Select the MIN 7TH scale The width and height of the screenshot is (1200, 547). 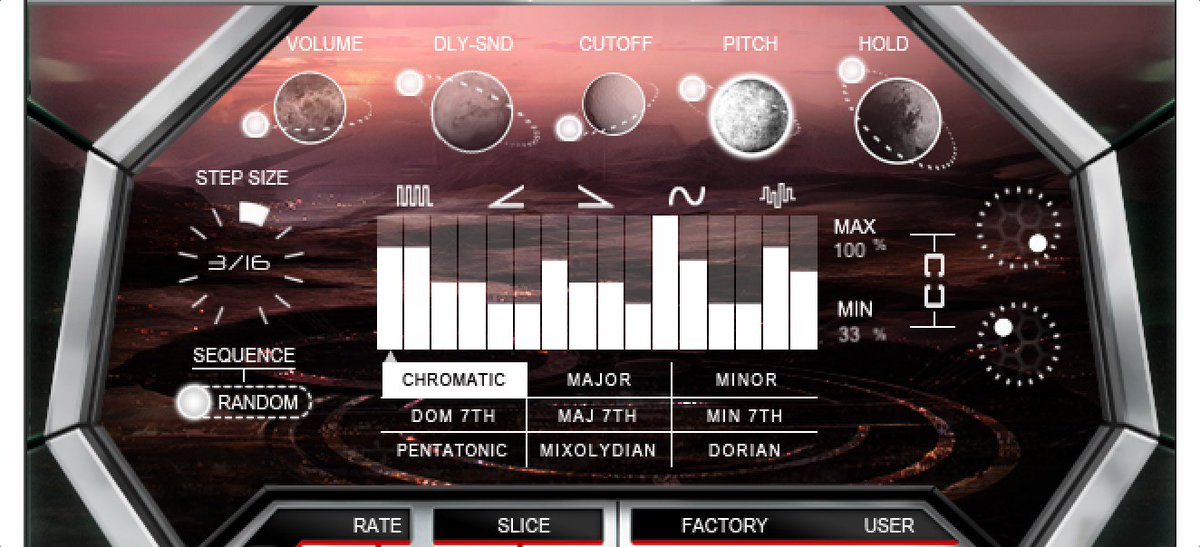click(x=745, y=415)
